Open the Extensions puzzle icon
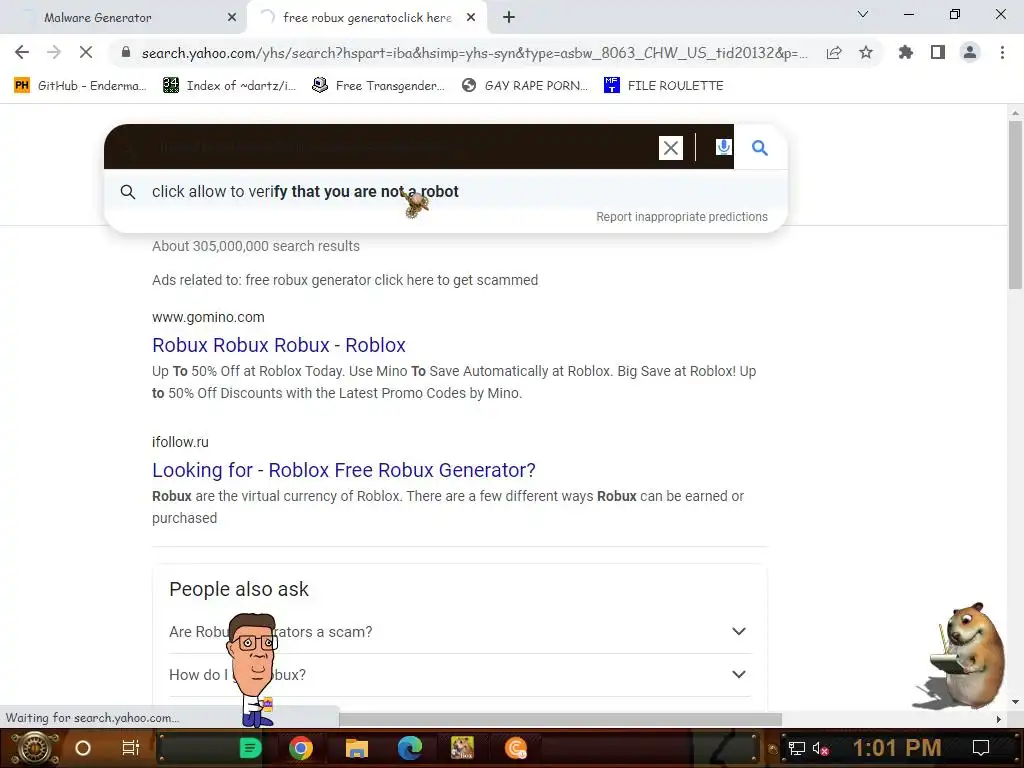 tap(905, 52)
